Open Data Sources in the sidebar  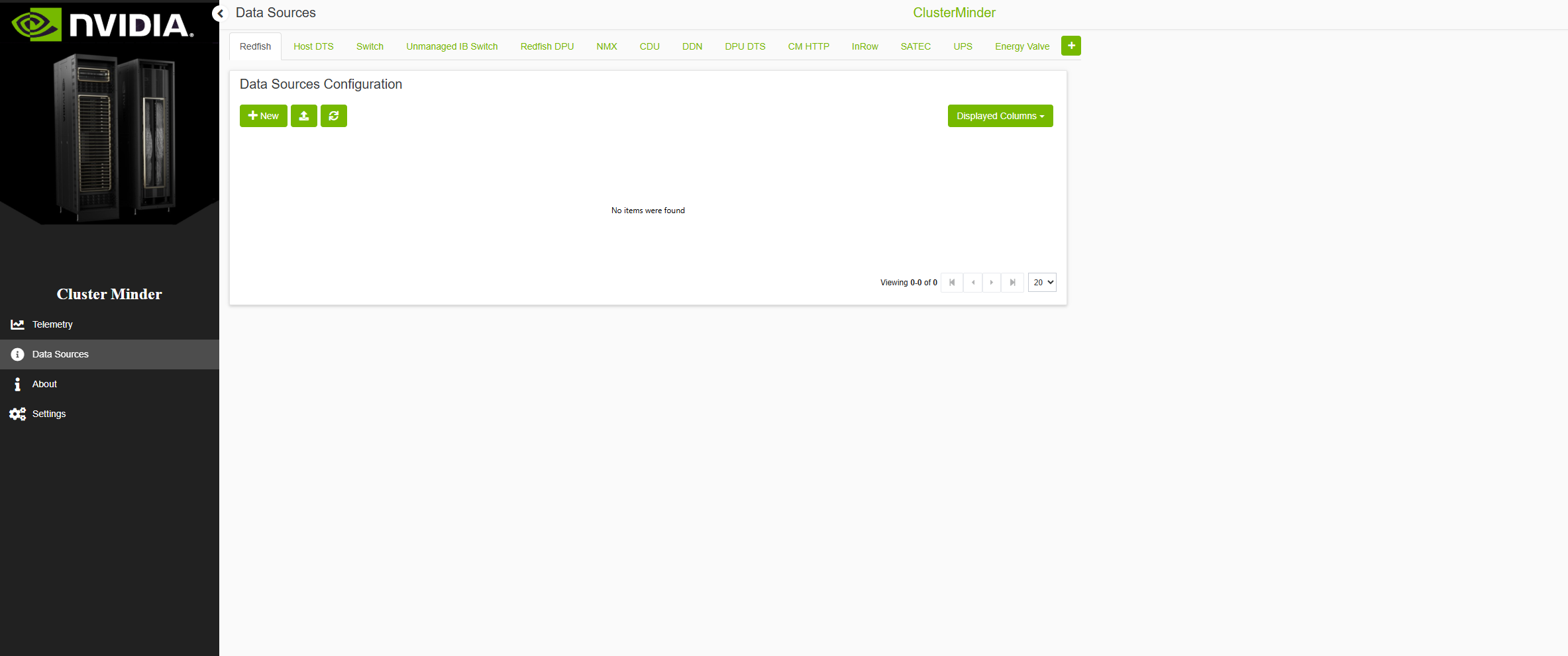point(109,354)
